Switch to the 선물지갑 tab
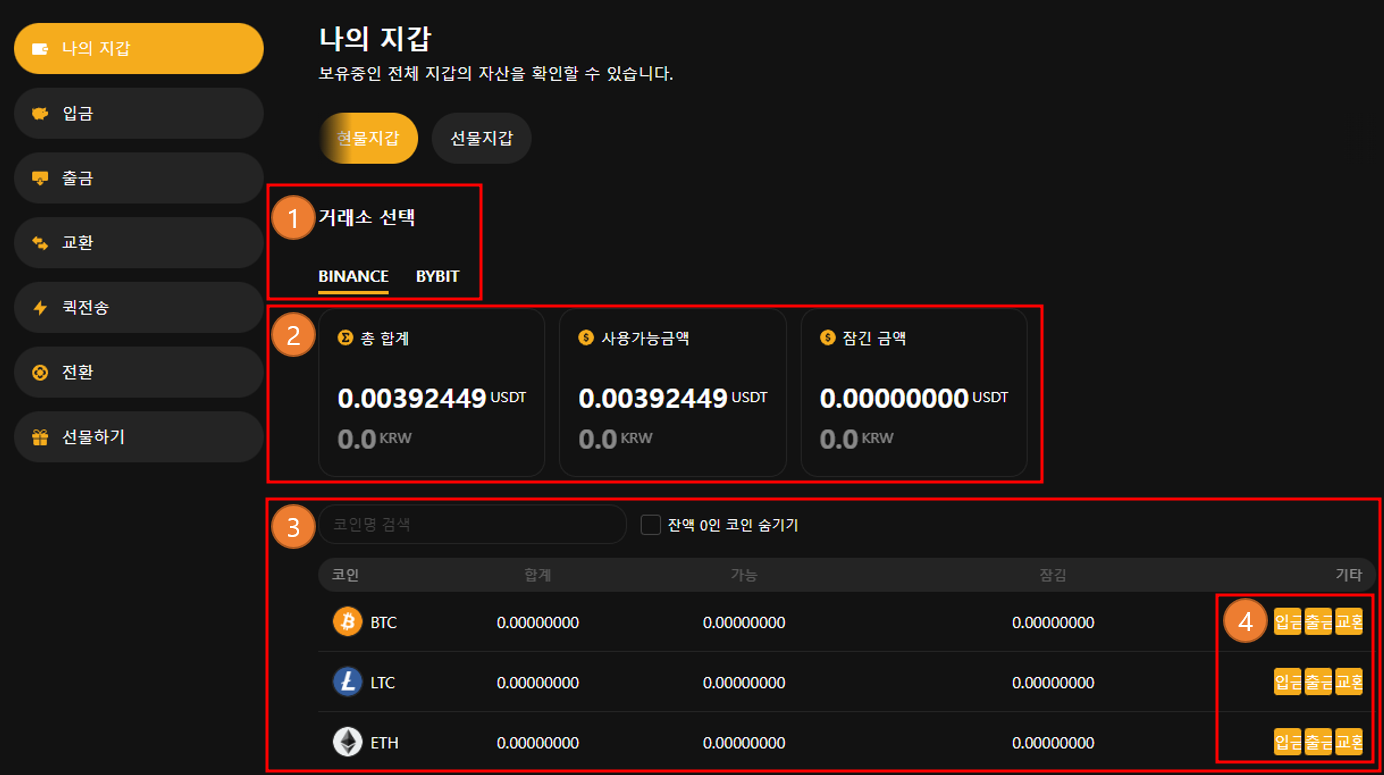This screenshot has width=1384, height=775. [481, 138]
